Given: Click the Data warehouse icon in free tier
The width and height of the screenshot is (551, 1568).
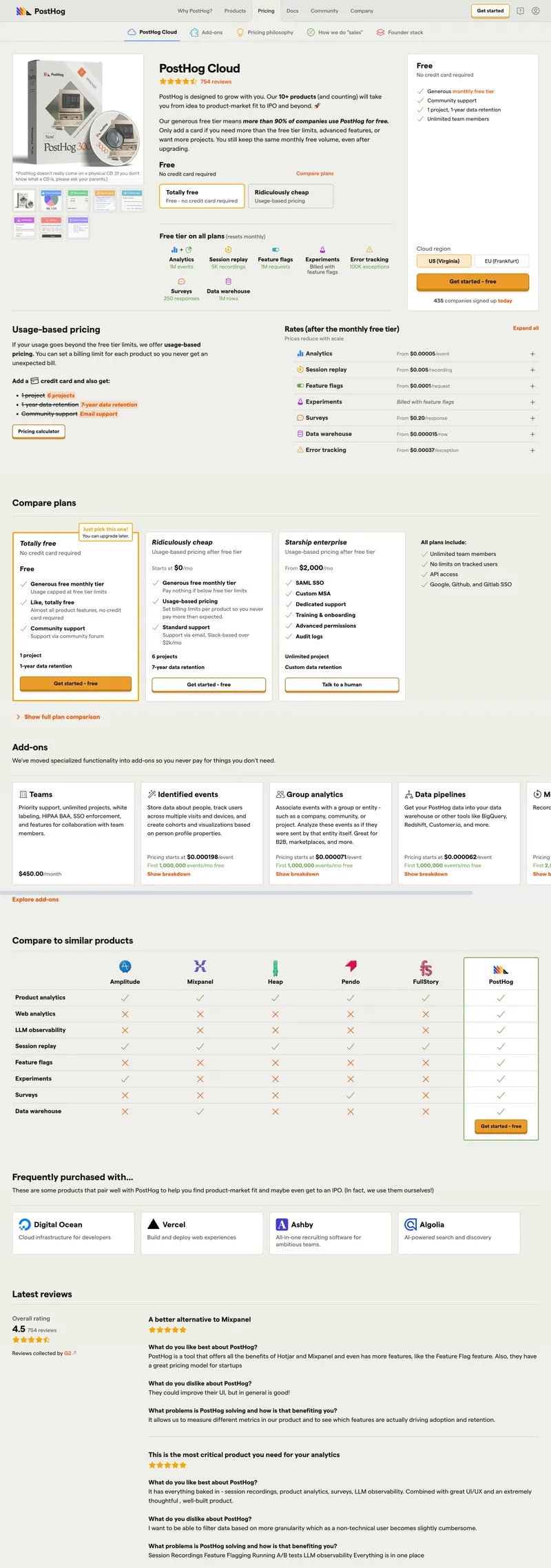Looking at the screenshot, I should pyautogui.click(x=228, y=282).
